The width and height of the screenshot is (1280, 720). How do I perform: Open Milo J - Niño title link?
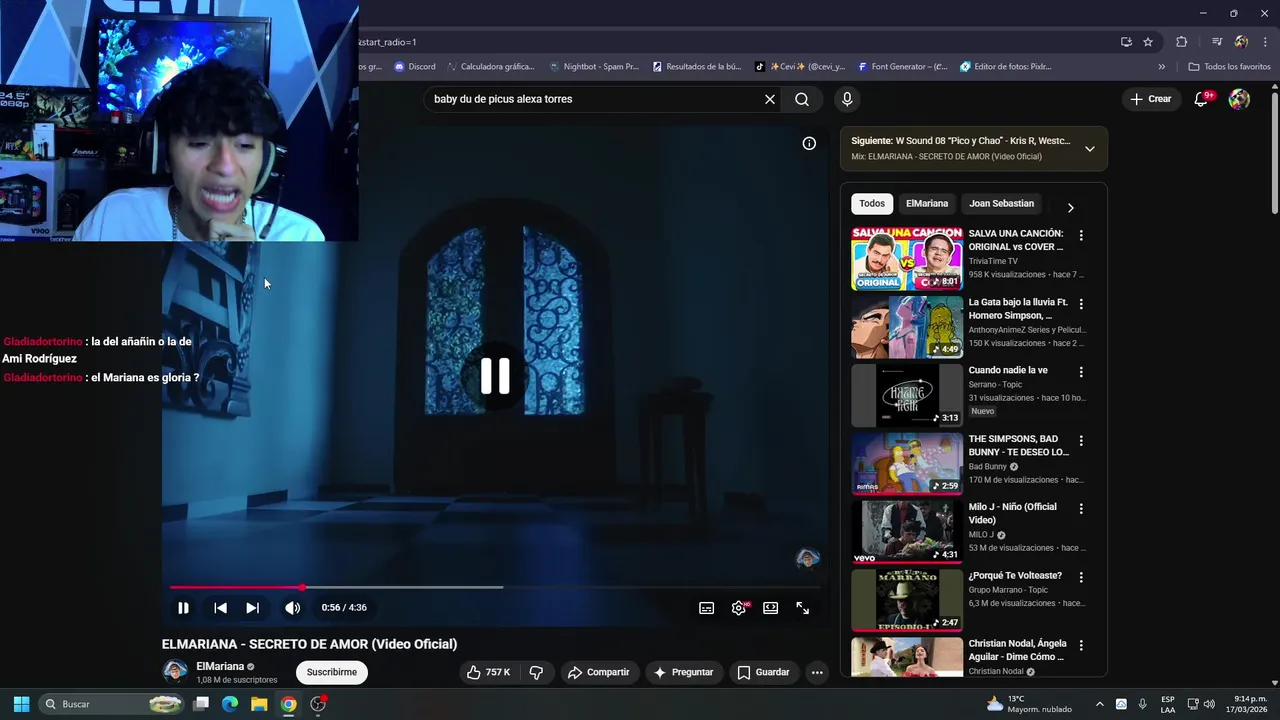click(x=1012, y=513)
